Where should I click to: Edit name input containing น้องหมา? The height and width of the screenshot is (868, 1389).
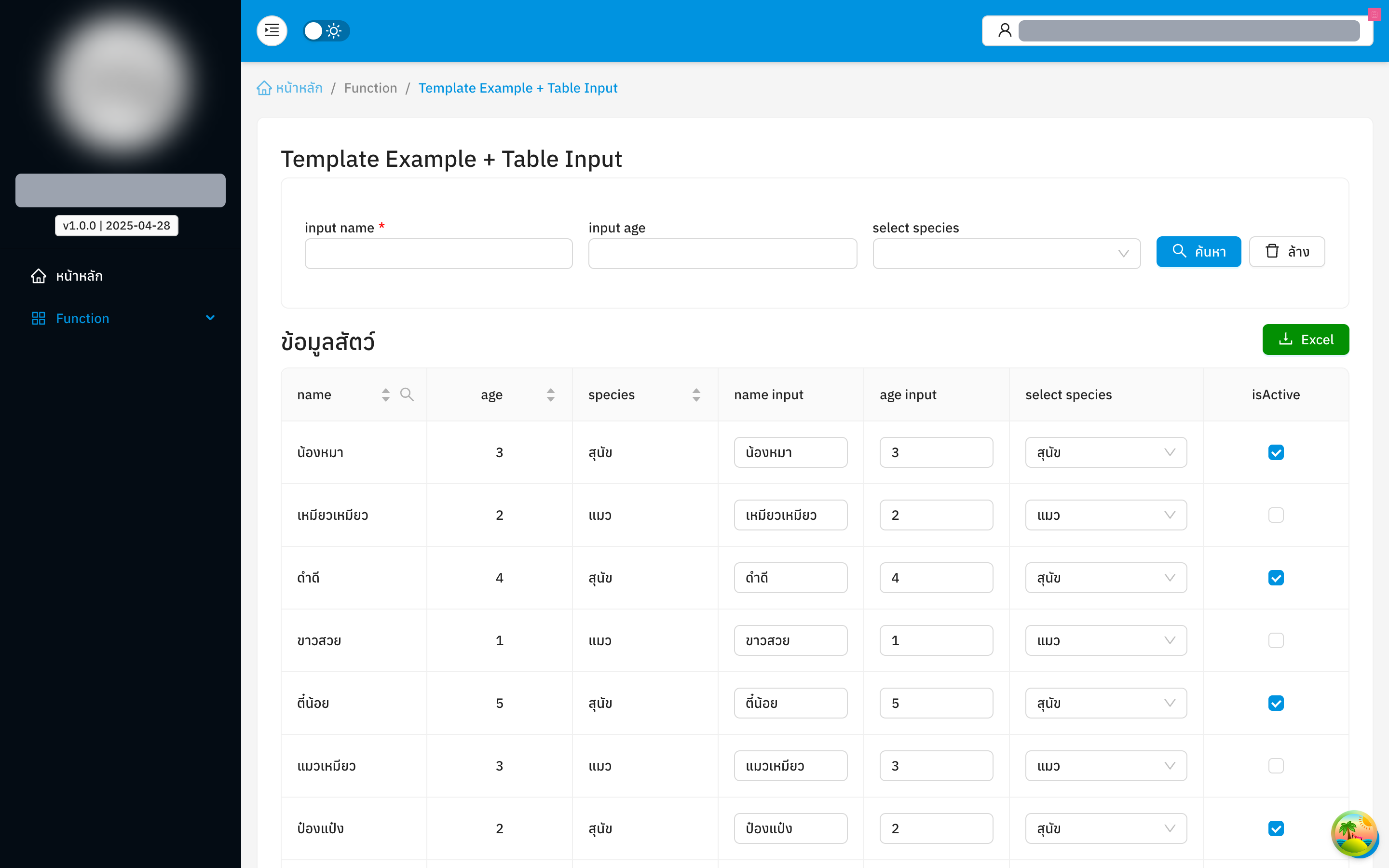(x=790, y=452)
